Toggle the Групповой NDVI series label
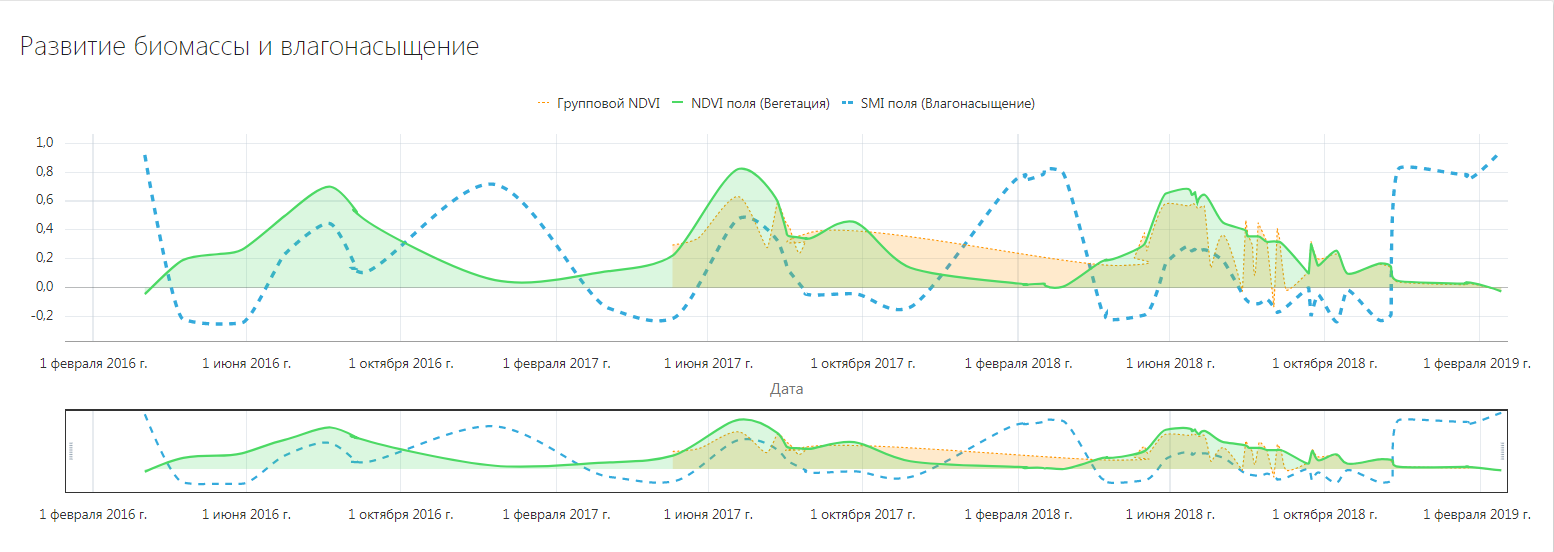This screenshot has width=1554, height=552. click(x=608, y=103)
